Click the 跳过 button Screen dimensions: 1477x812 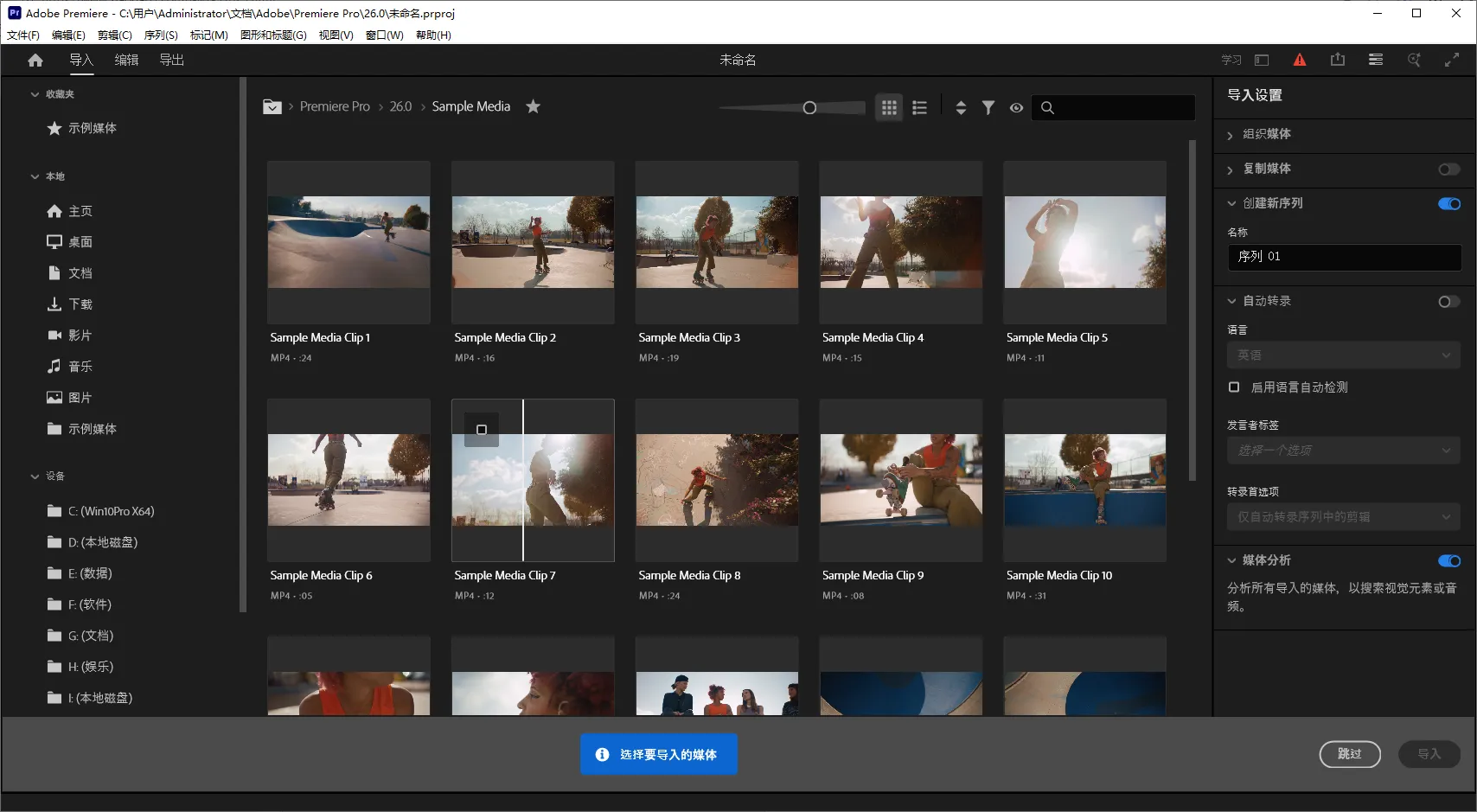pyautogui.click(x=1349, y=753)
